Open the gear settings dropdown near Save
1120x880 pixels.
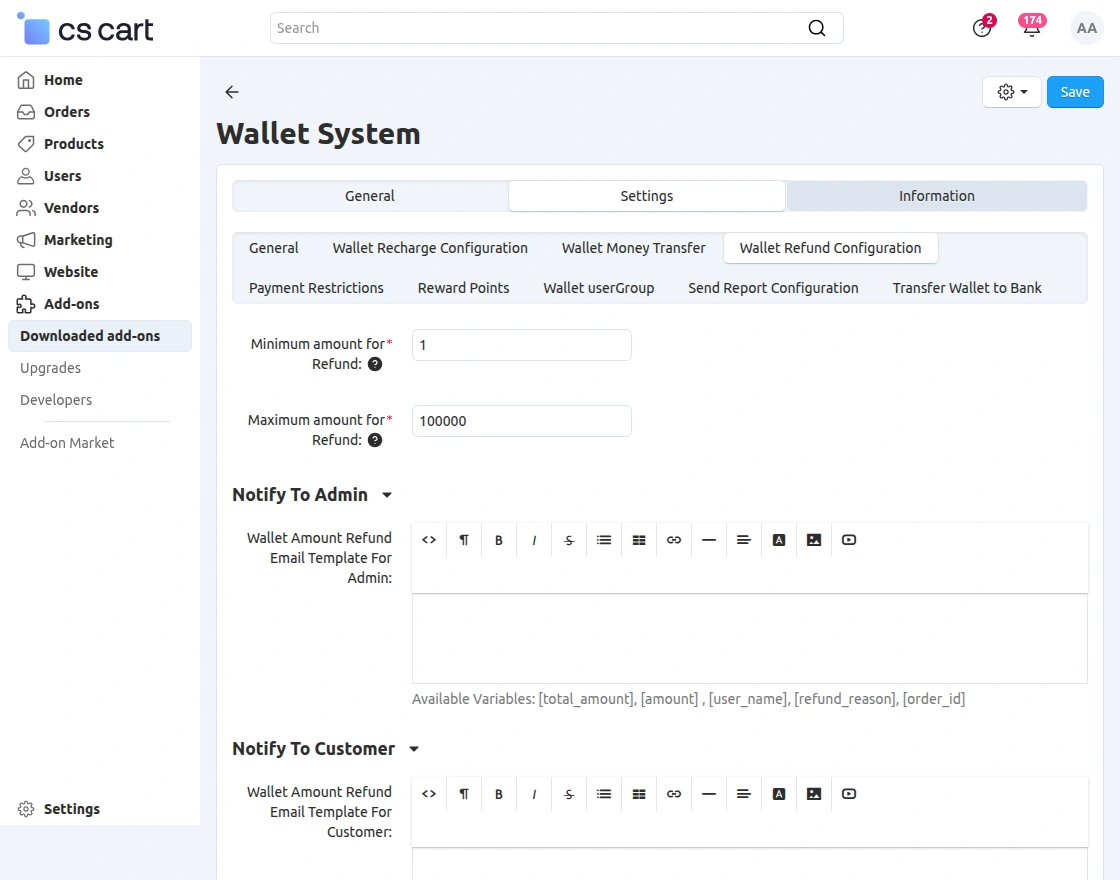tap(1011, 91)
